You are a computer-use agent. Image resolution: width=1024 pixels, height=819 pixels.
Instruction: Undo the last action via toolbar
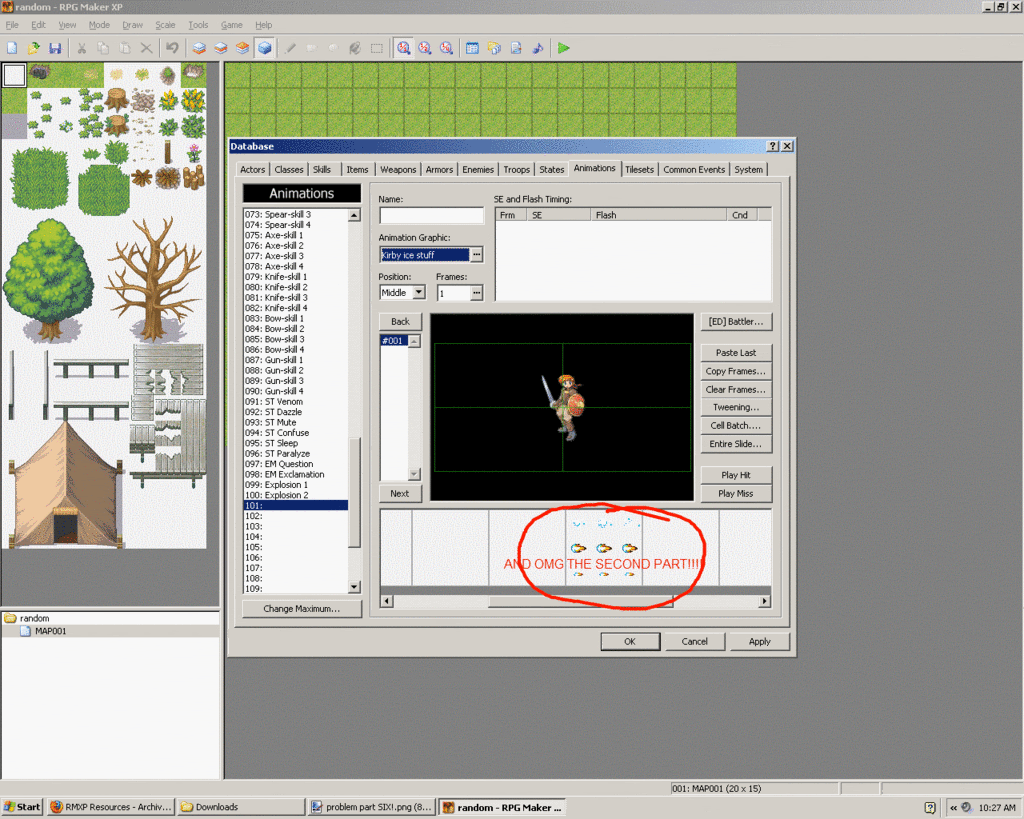pos(172,48)
